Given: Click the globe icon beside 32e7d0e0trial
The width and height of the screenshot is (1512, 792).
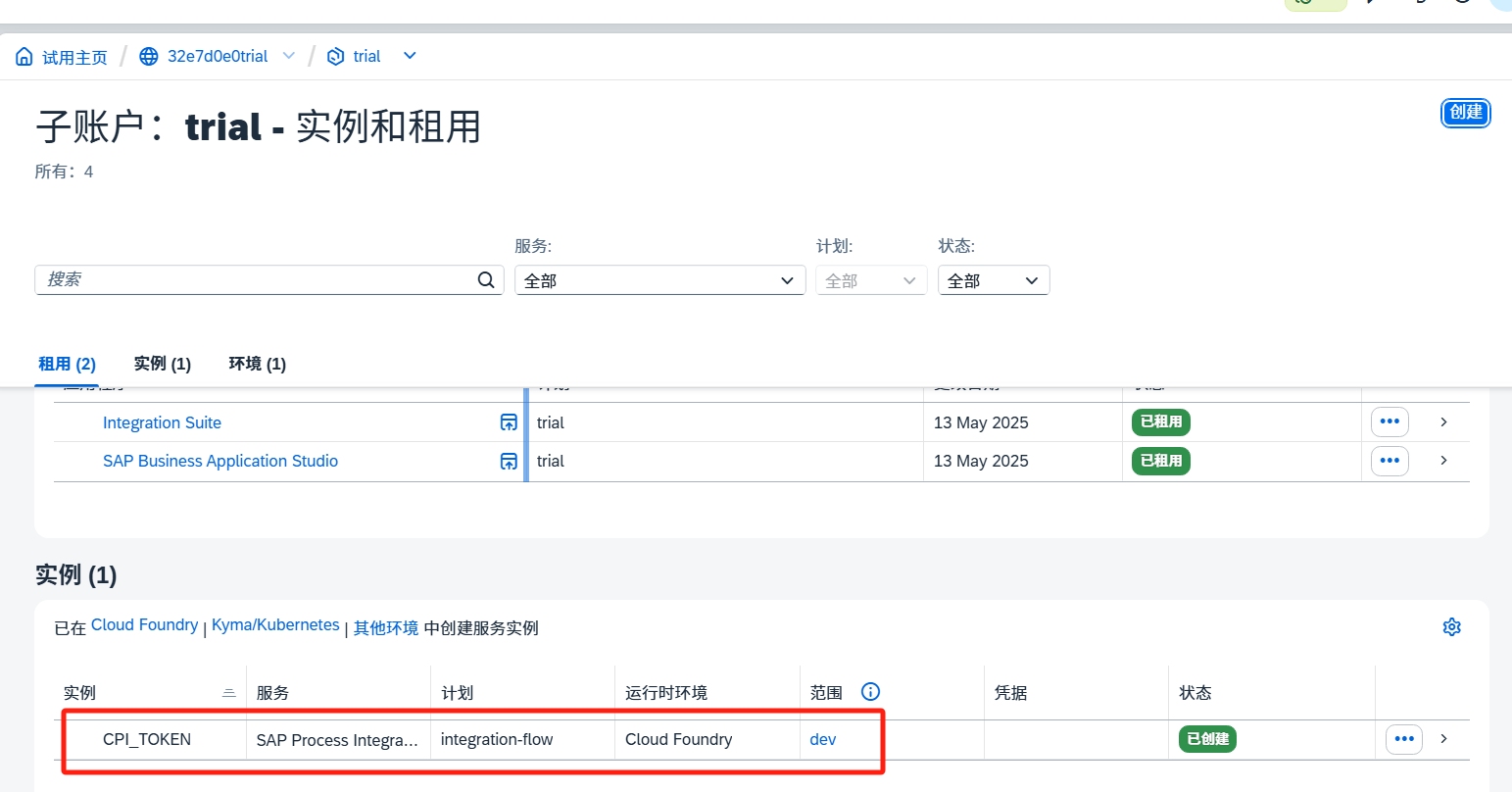Looking at the screenshot, I should click(x=149, y=57).
